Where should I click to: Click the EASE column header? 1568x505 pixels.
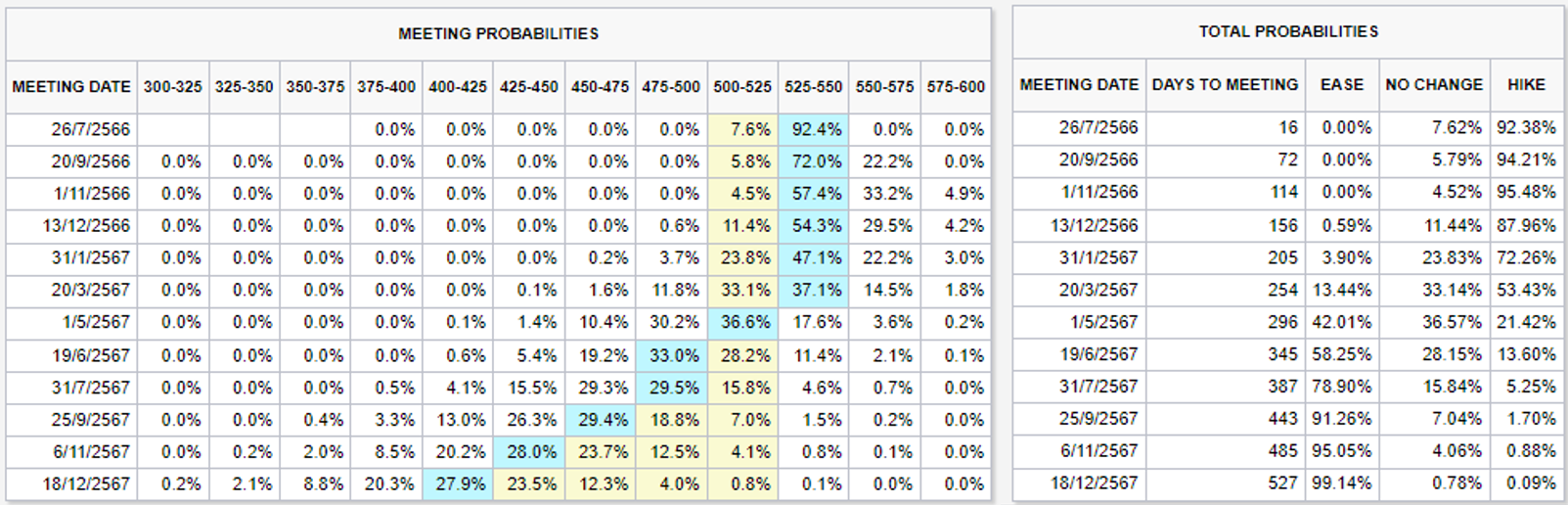1341,85
